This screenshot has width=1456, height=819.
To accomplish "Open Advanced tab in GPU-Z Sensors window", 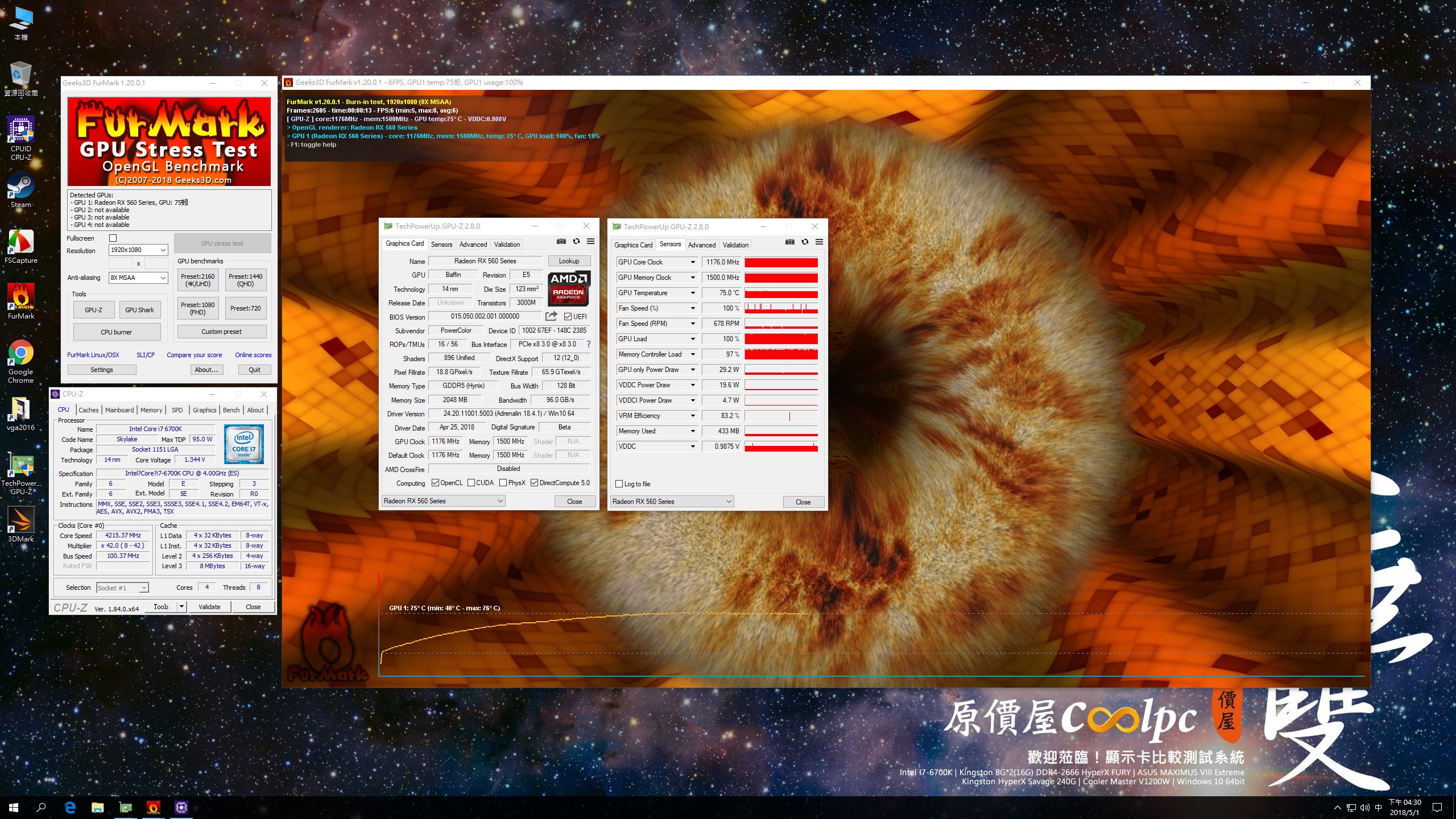I will pos(702,245).
